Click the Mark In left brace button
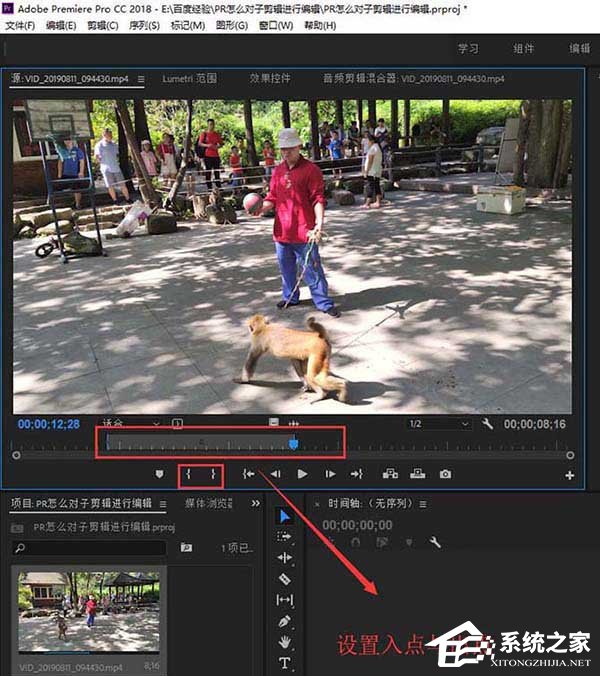 [x=188, y=474]
